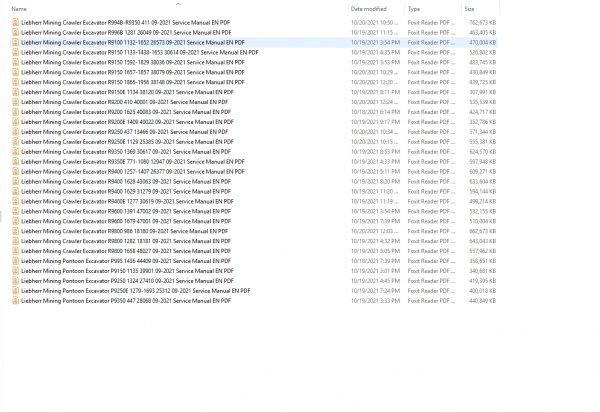Screen dimensions: 600x412
Task: Click date modified 10/19/2021 4:35 PM
Action: click(375, 52)
